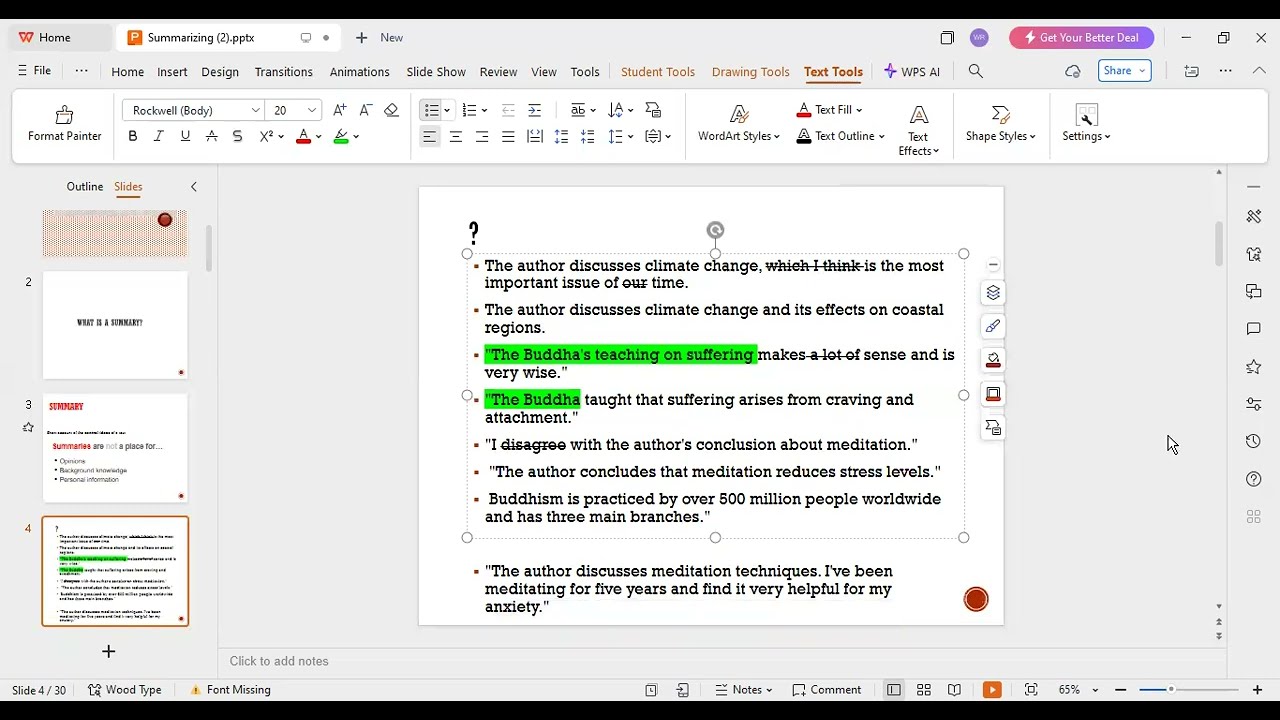Open Comment in status bar
1280x720 pixels.
click(826, 690)
